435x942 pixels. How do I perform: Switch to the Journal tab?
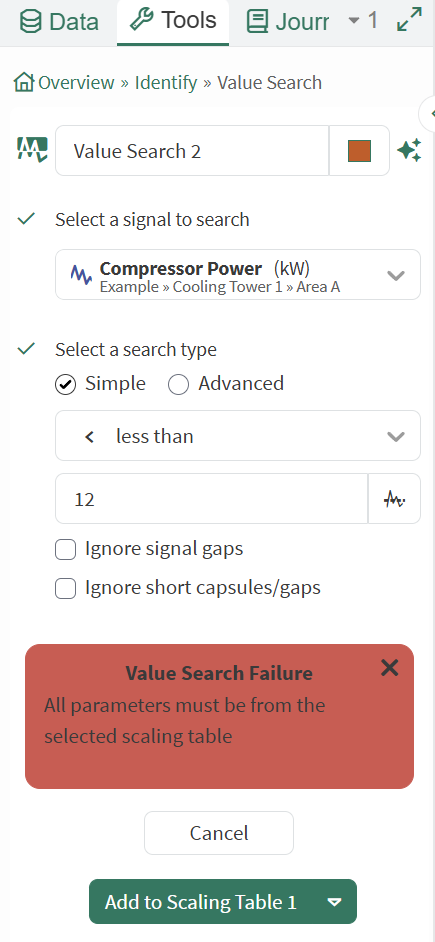point(288,22)
